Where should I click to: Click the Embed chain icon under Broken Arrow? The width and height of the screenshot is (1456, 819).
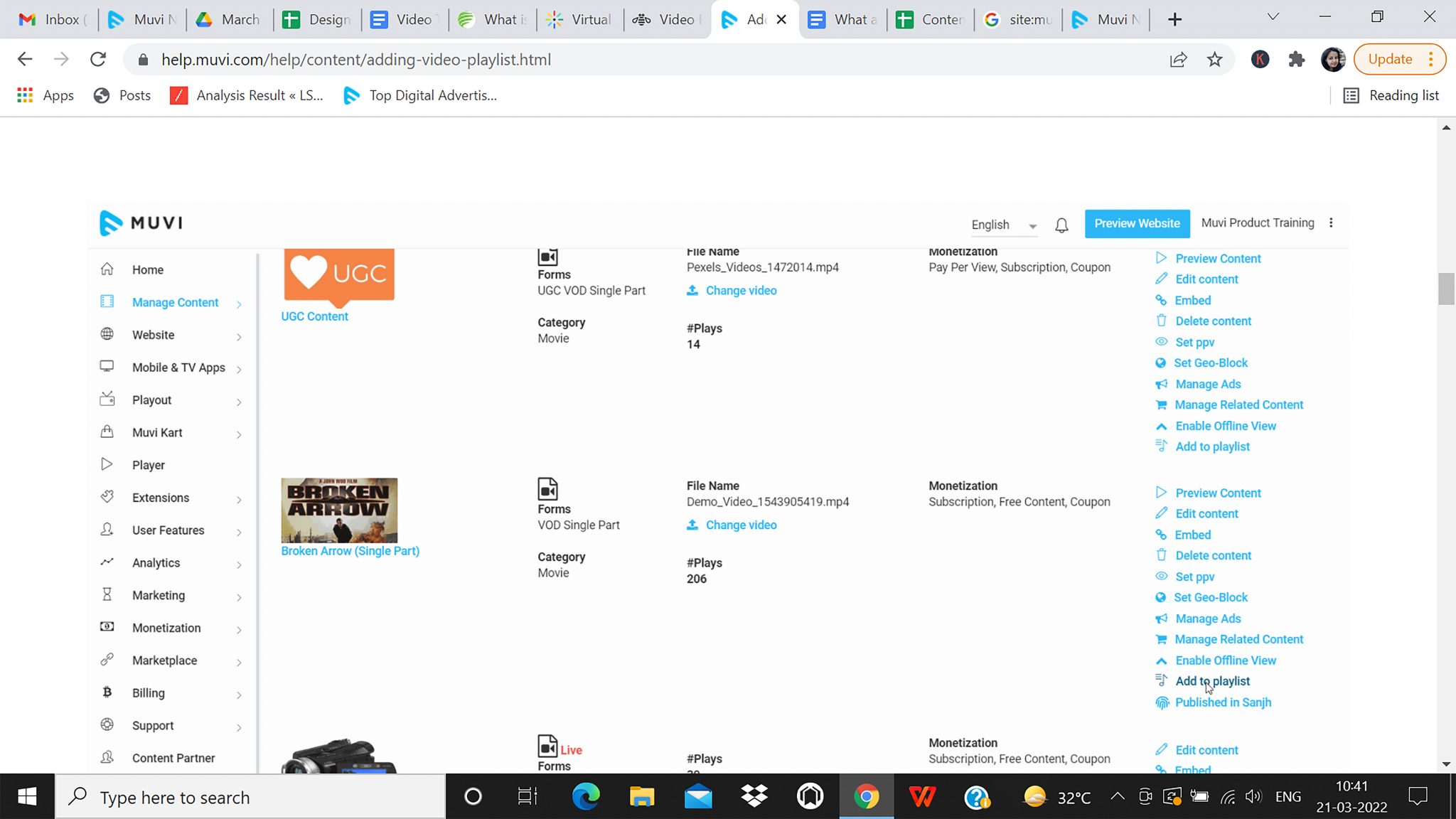tap(1162, 535)
